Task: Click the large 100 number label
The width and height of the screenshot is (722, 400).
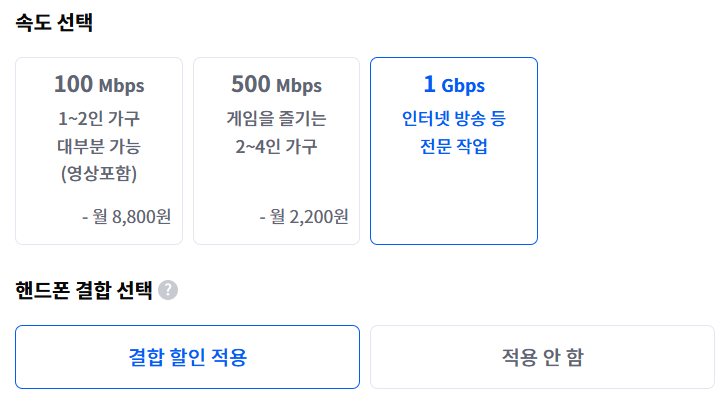Action: pos(73,84)
